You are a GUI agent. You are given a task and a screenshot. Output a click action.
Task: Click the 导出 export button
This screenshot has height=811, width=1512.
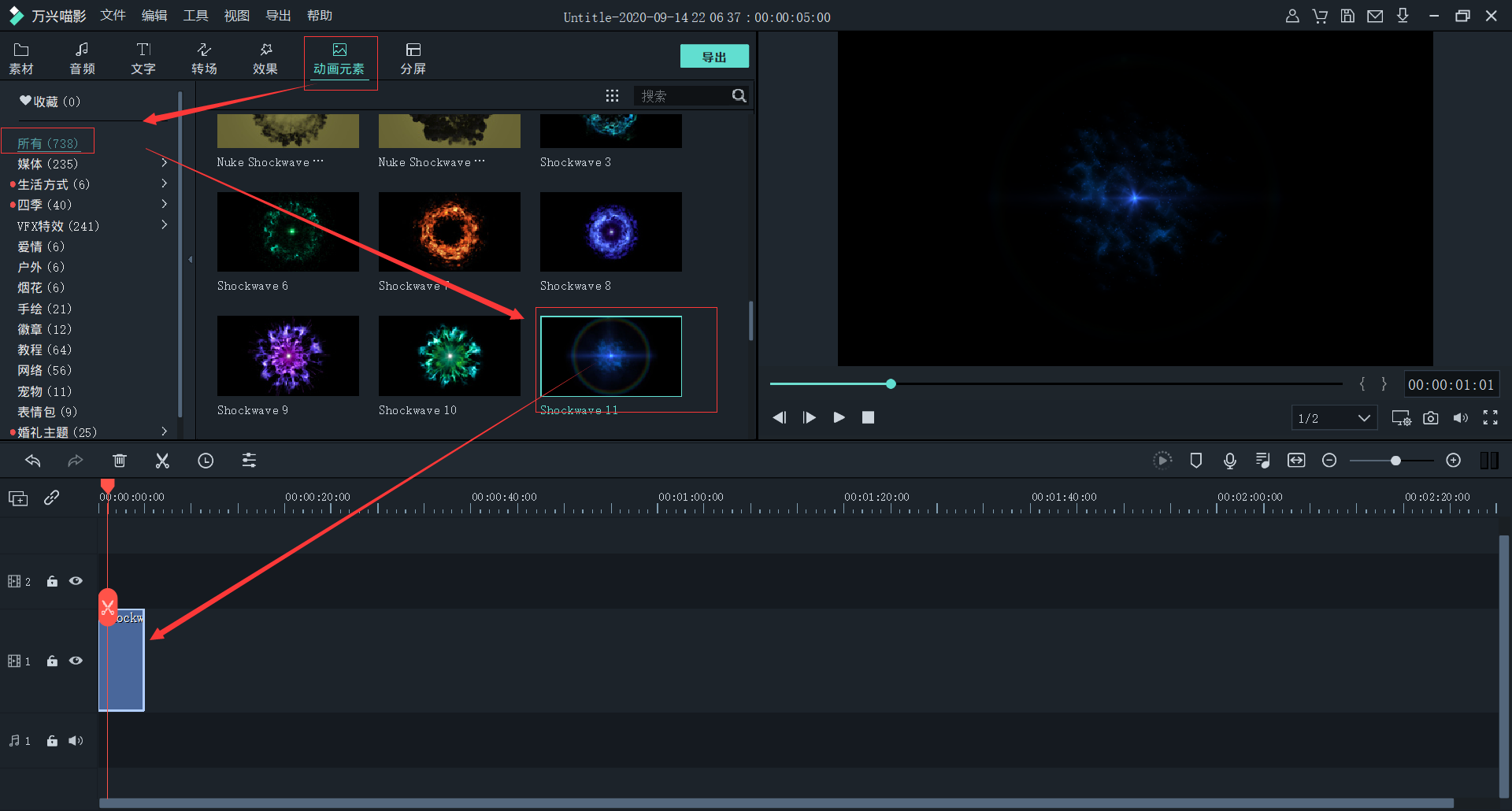coord(713,57)
